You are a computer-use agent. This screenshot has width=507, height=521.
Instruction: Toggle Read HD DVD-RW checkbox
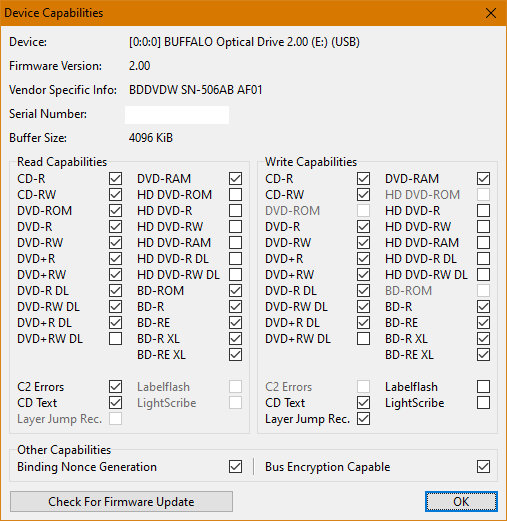pyautogui.click(x=235, y=227)
